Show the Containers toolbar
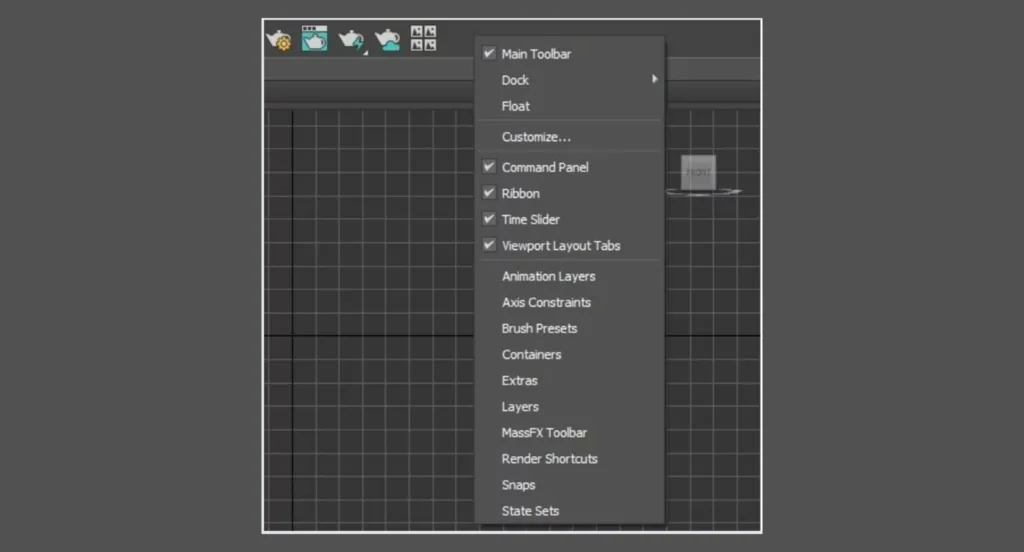The width and height of the screenshot is (1024, 552). point(569,355)
